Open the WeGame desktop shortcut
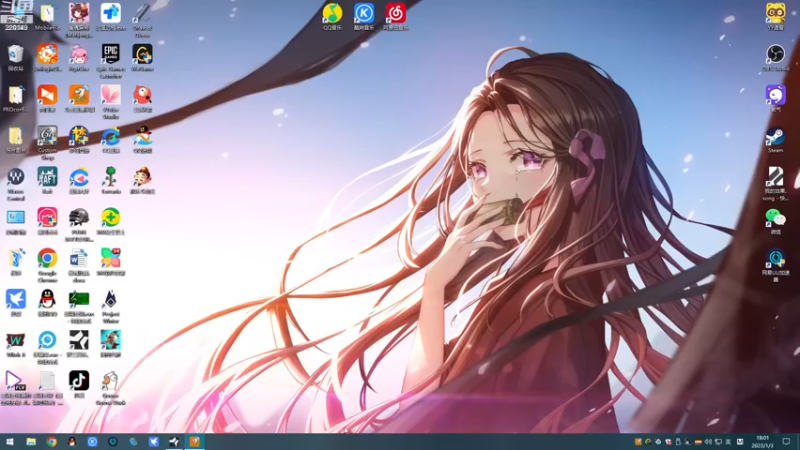Screen dimensions: 800x450 coord(142,57)
